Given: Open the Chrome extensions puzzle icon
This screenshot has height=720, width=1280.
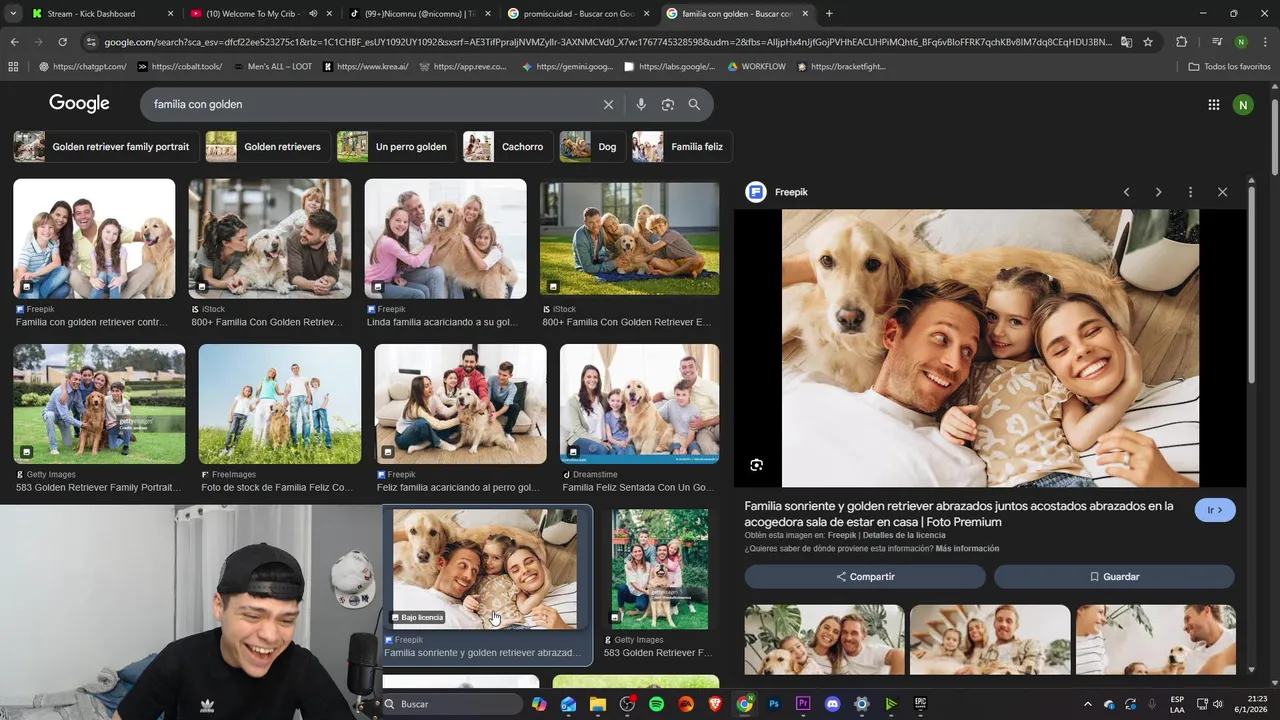Looking at the screenshot, I should click(1182, 42).
